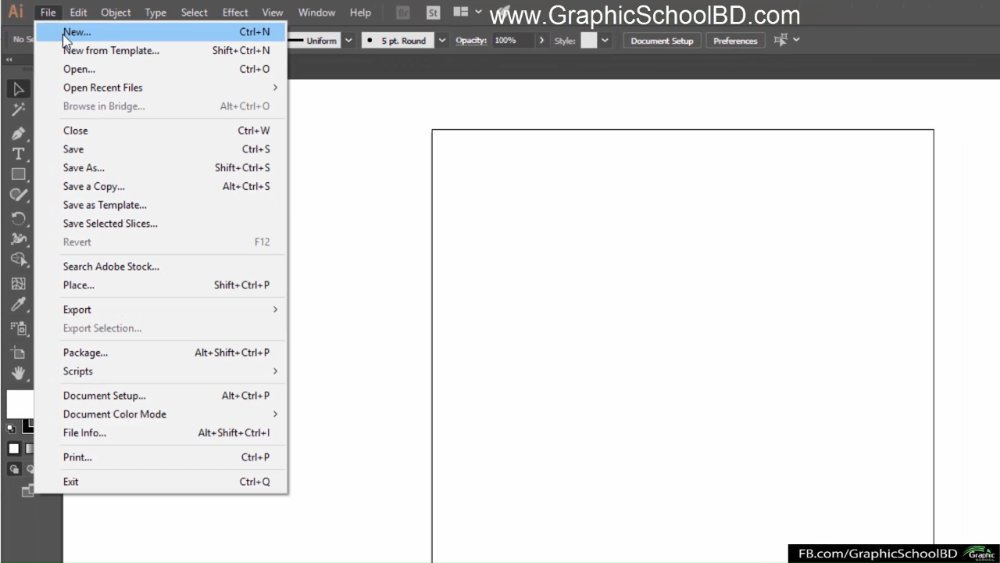
Task: Click the Align to selection icon
Action: pyautogui.click(x=781, y=40)
